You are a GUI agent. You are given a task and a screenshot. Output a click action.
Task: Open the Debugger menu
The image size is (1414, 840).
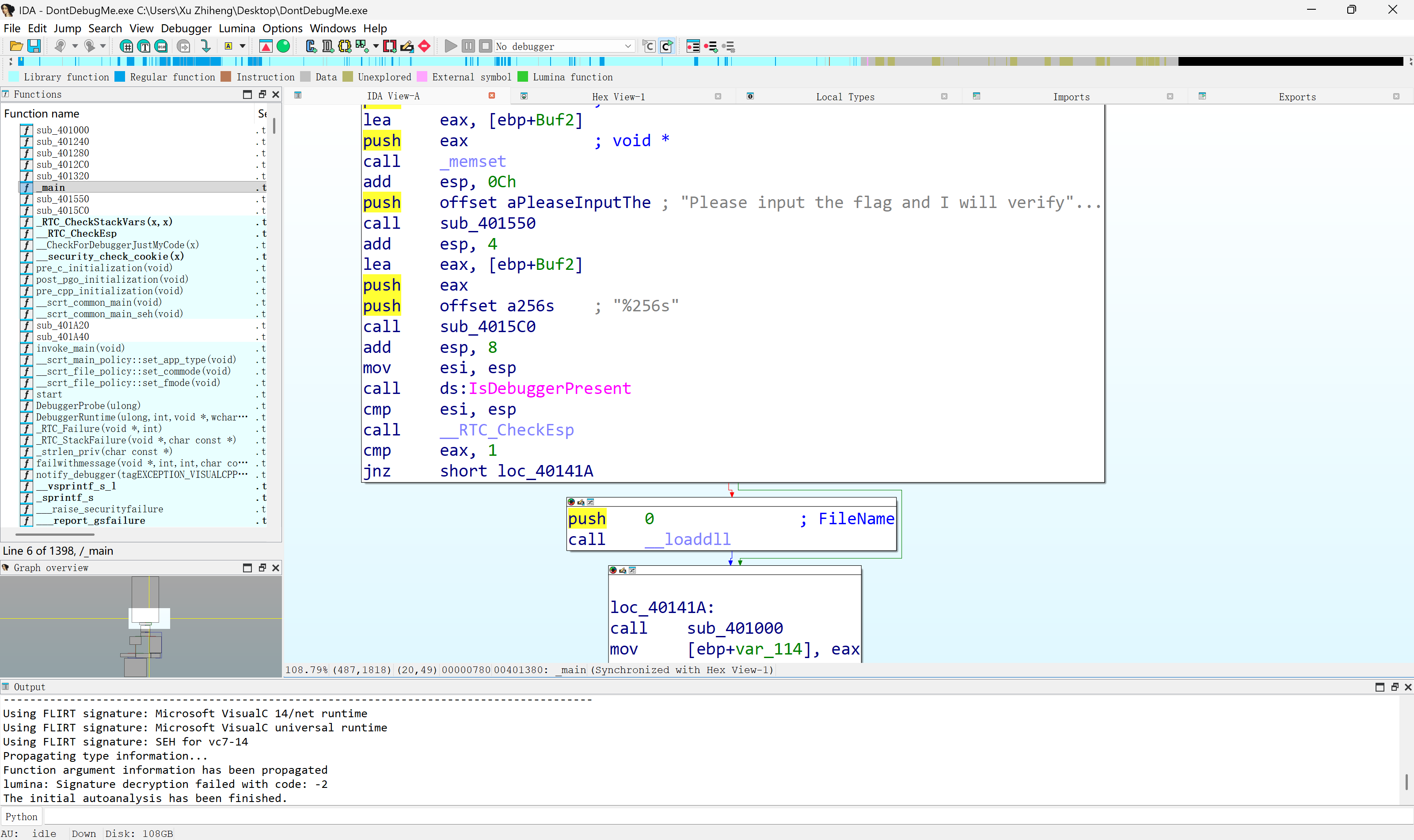[187, 28]
